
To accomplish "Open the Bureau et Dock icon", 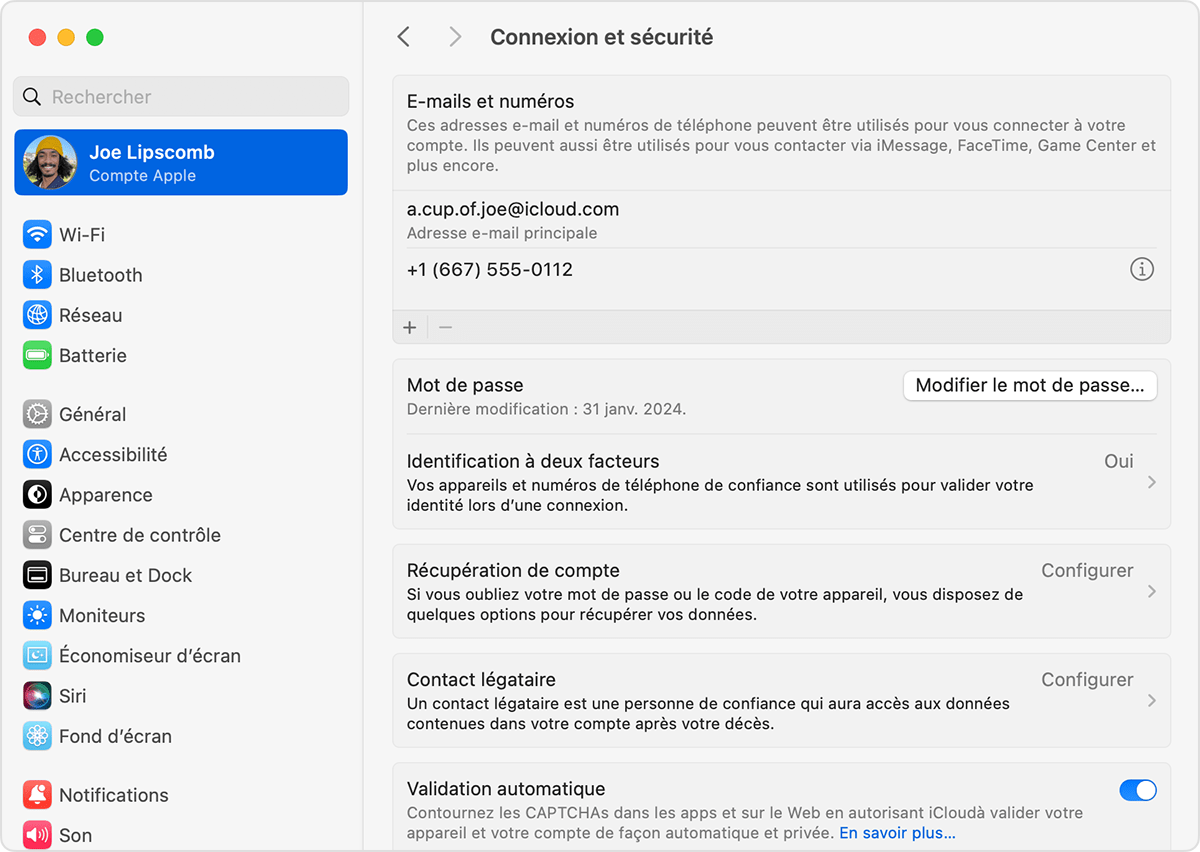I will pos(37,575).
